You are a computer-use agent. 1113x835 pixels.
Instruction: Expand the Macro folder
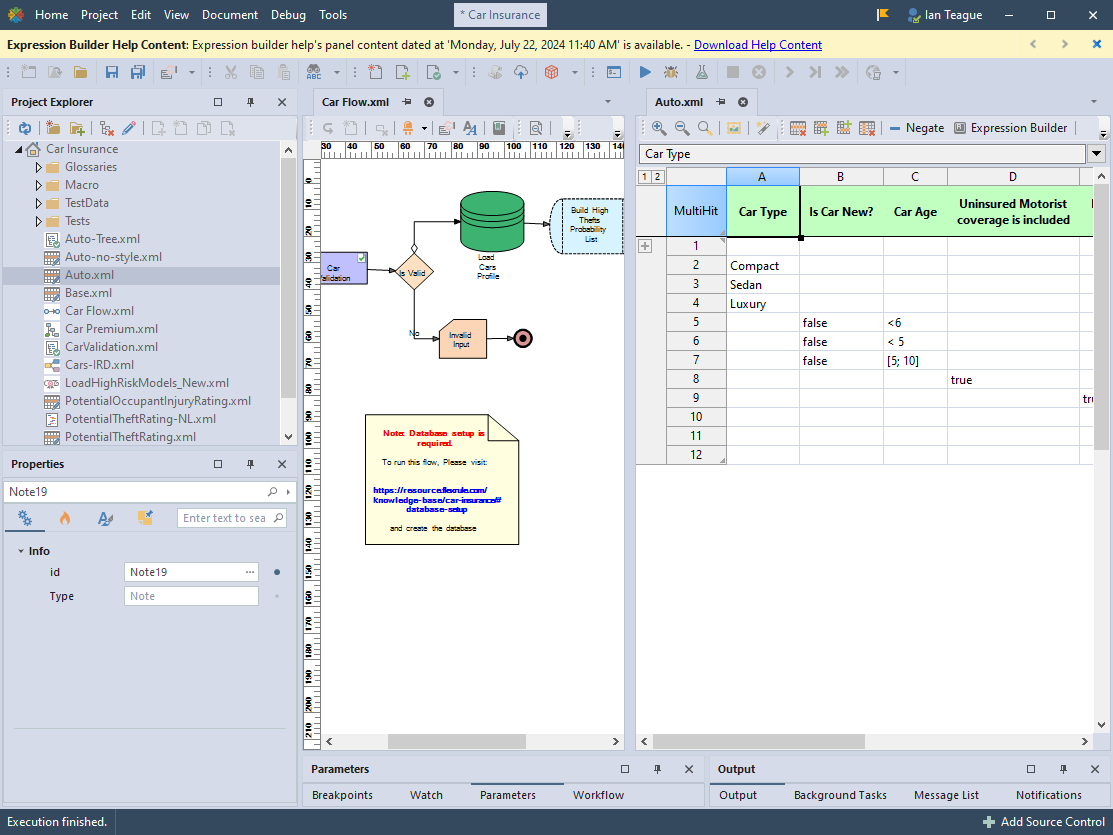pos(38,185)
